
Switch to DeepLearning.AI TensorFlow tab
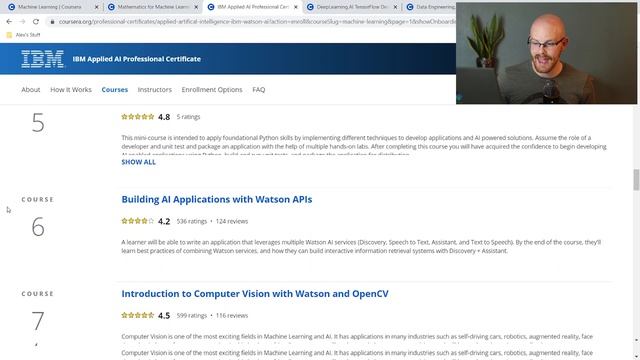pos(351,7)
